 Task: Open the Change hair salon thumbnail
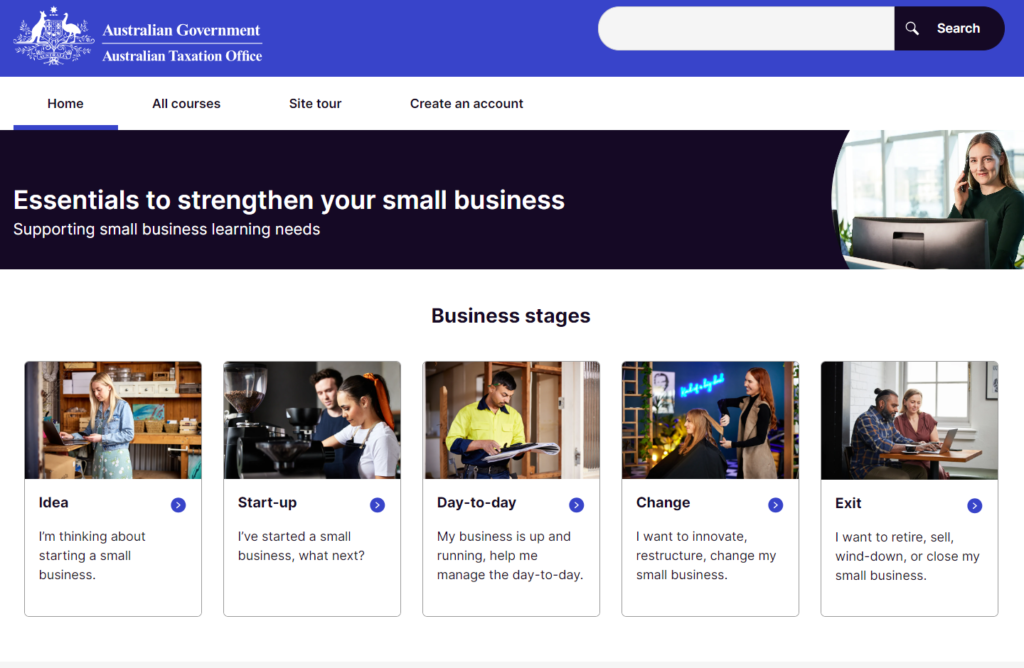pos(709,420)
